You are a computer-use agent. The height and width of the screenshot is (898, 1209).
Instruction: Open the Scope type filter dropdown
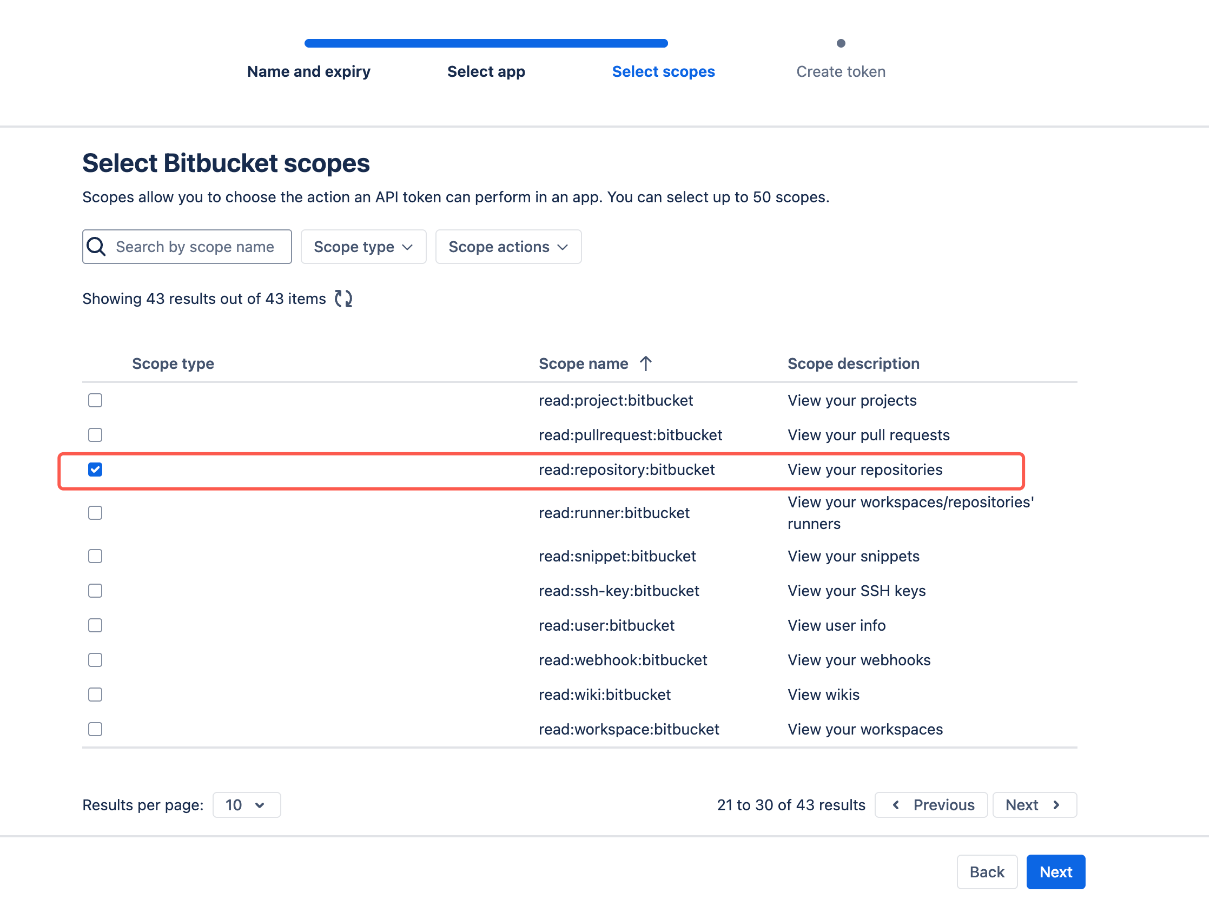coord(364,247)
